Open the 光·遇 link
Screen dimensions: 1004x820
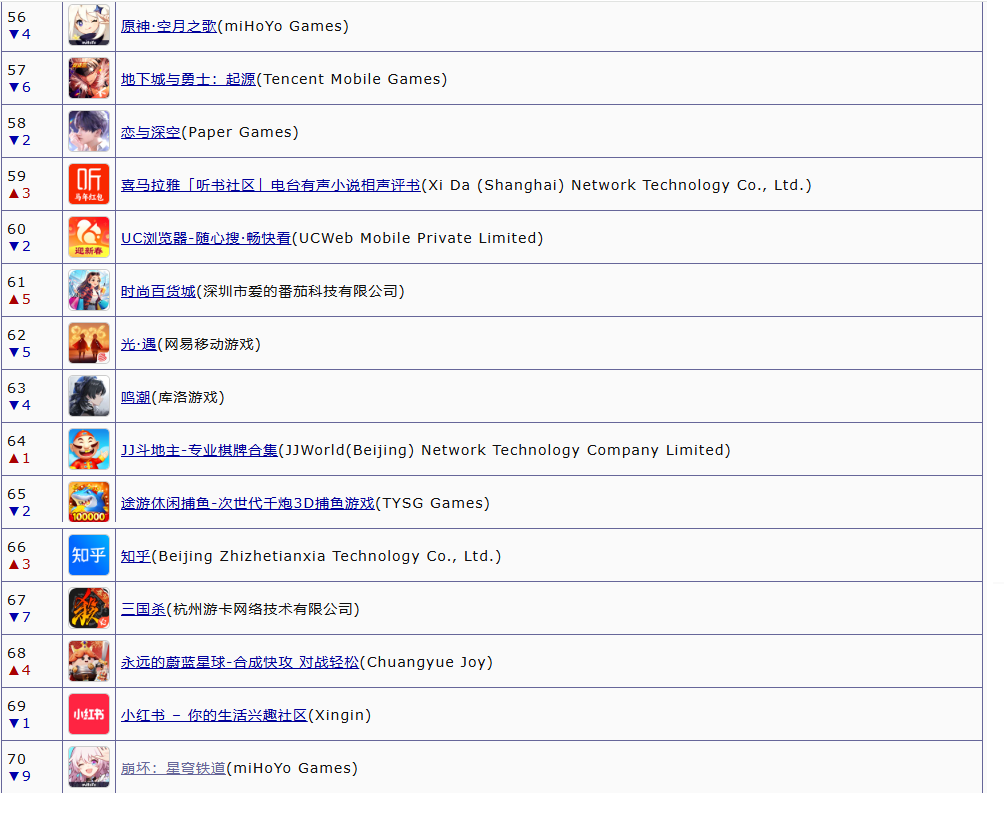click(x=139, y=344)
